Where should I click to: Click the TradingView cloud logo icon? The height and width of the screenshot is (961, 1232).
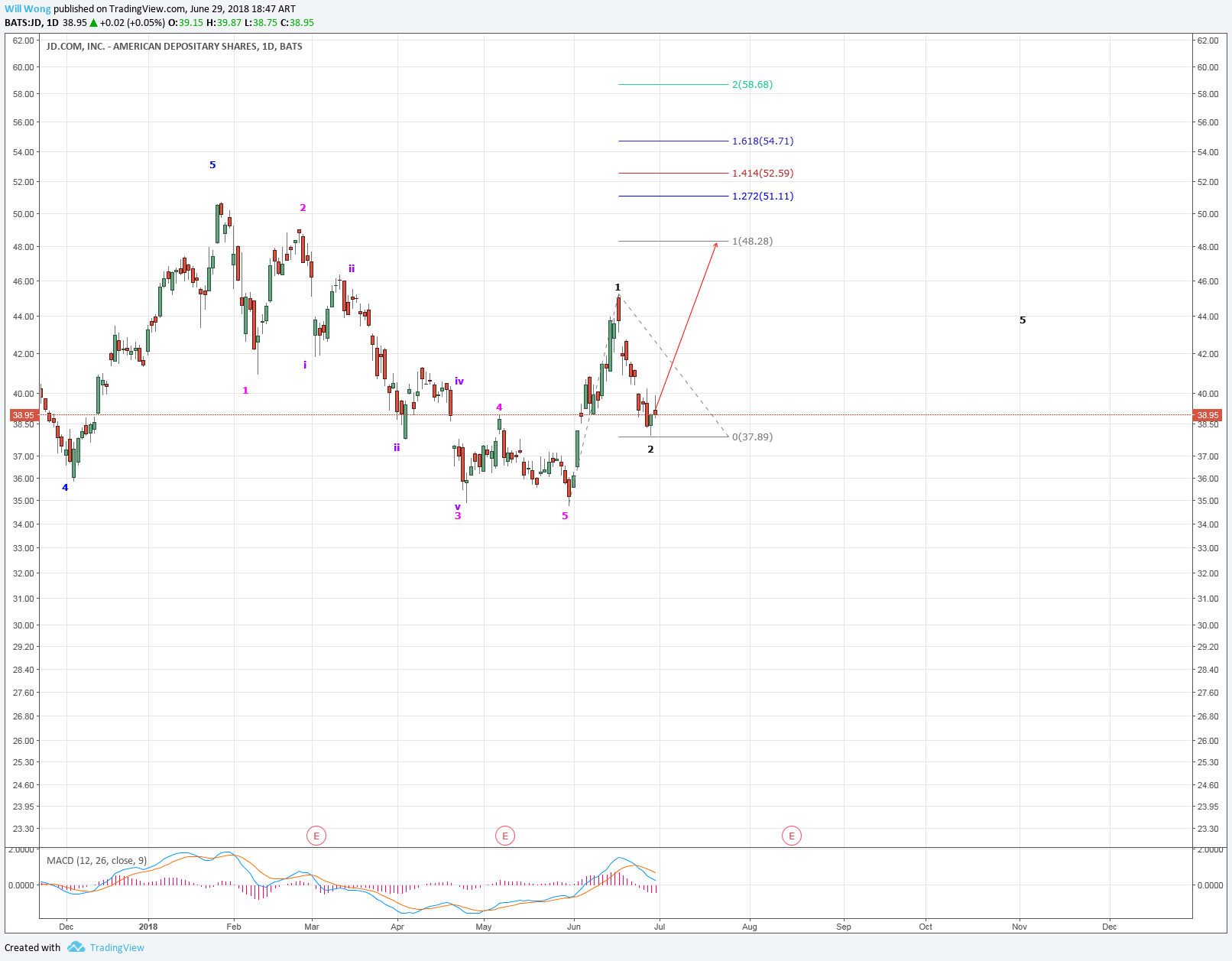[76, 947]
